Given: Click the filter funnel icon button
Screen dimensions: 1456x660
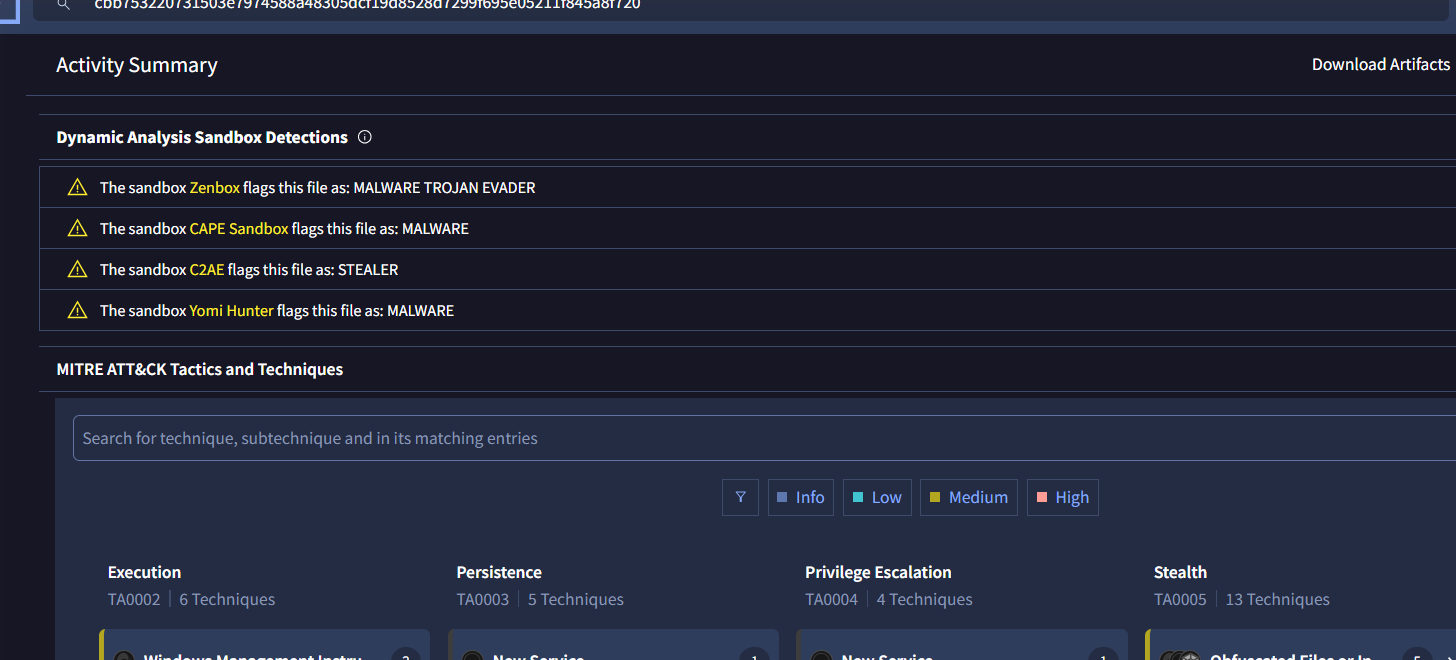Looking at the screenshot, I should [740, 497].
